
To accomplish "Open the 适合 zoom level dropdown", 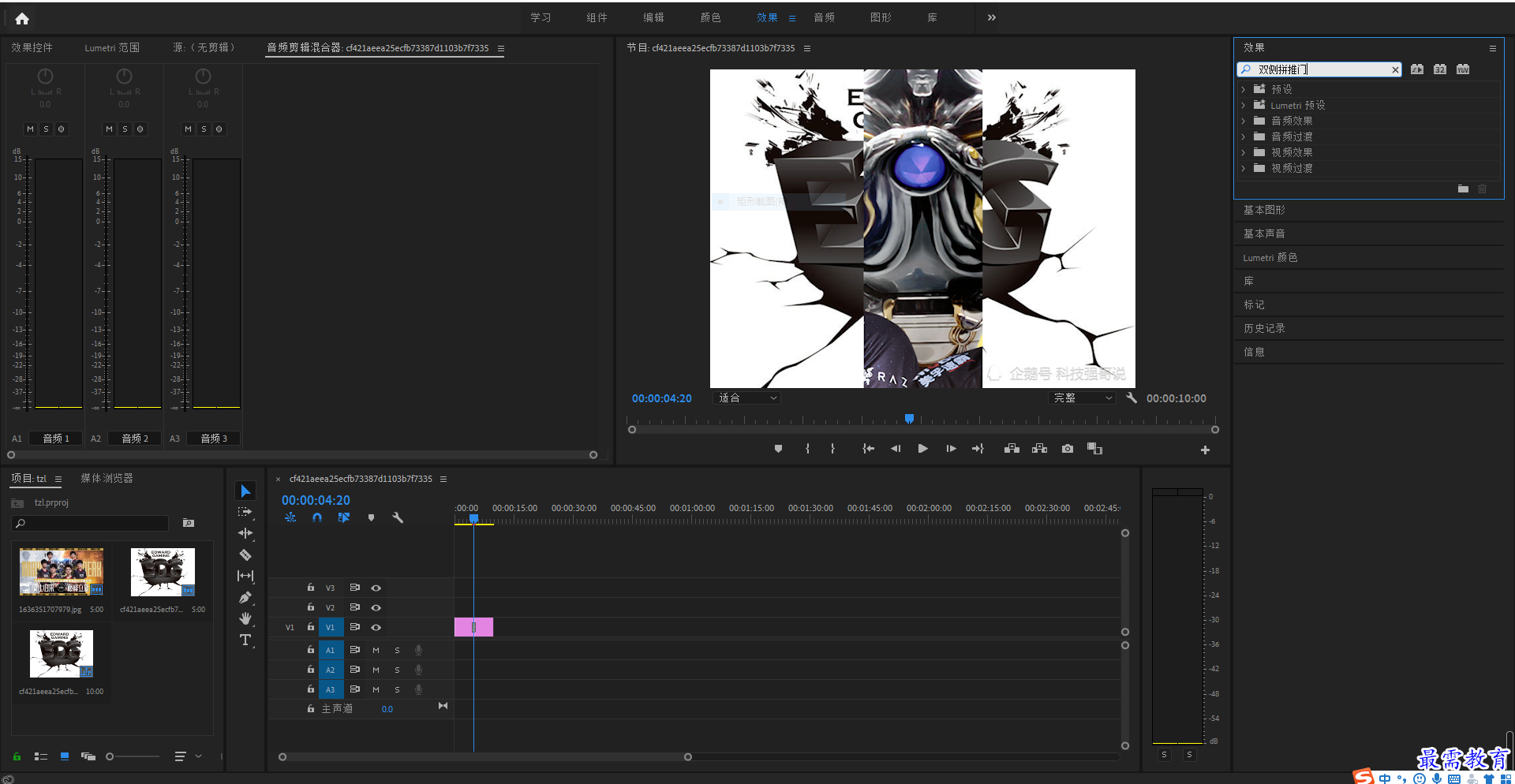I will (746, 398).
